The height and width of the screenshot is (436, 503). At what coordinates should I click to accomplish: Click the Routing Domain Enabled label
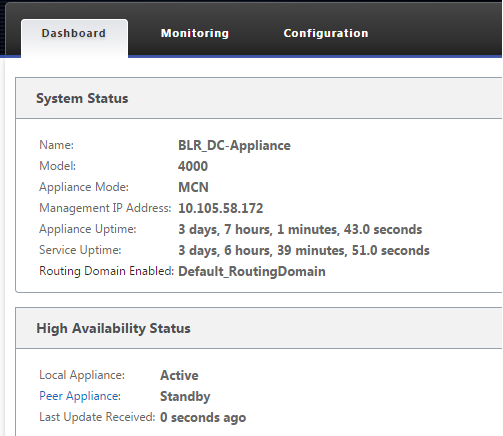click(107, 271)
